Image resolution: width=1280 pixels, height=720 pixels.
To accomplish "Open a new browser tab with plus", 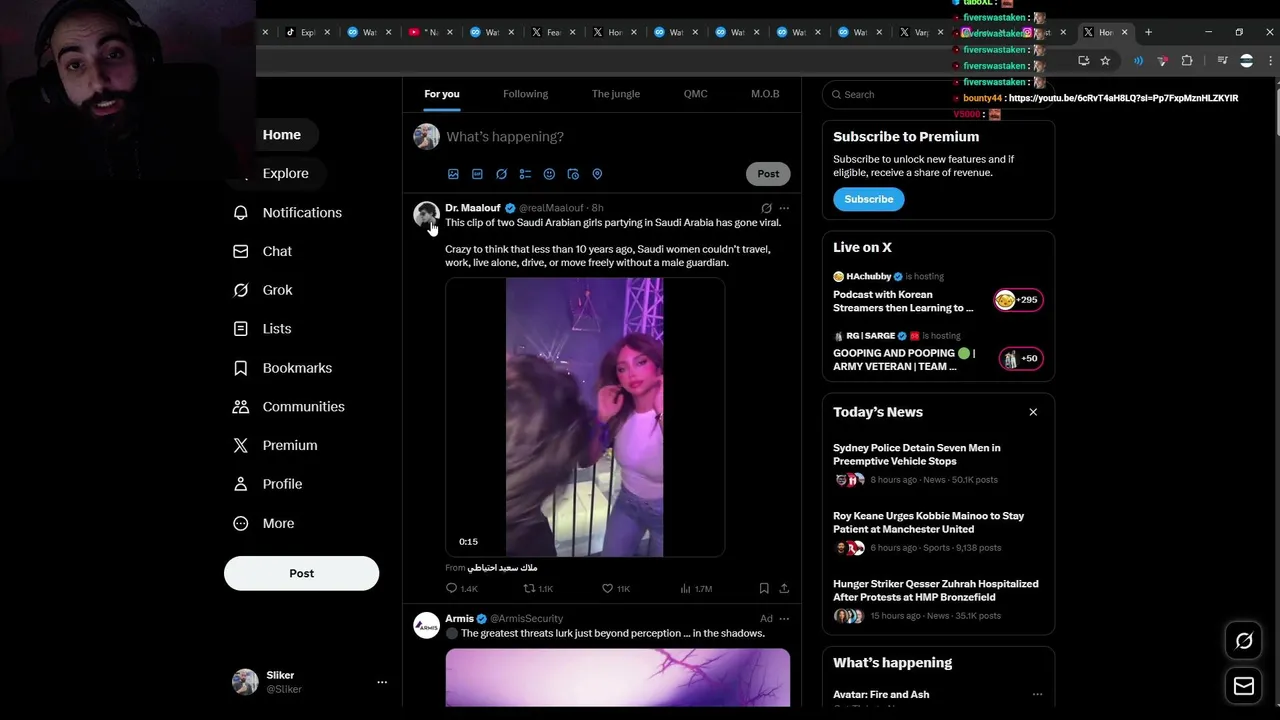I will pos(1148,32).
